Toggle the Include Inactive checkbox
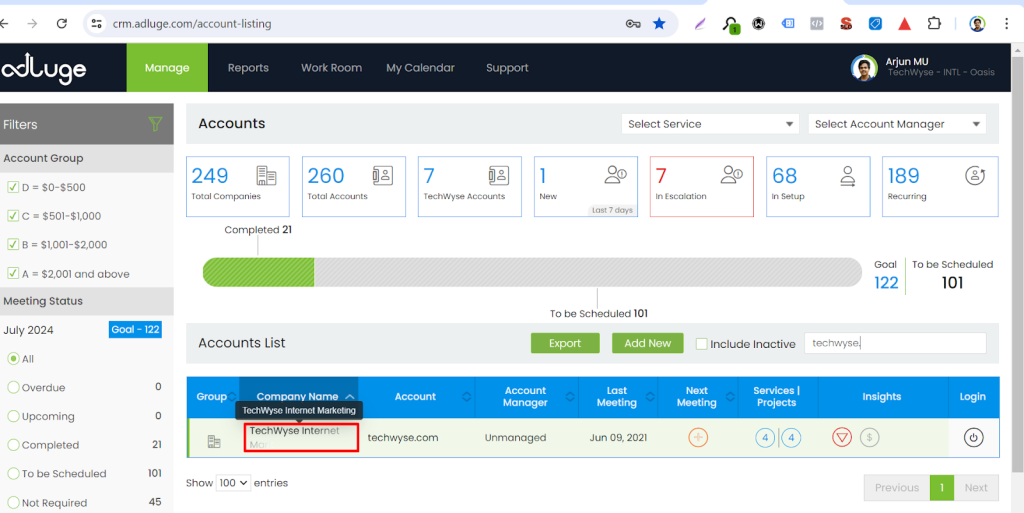This screenshot has width=1024, height=513. 701,343
